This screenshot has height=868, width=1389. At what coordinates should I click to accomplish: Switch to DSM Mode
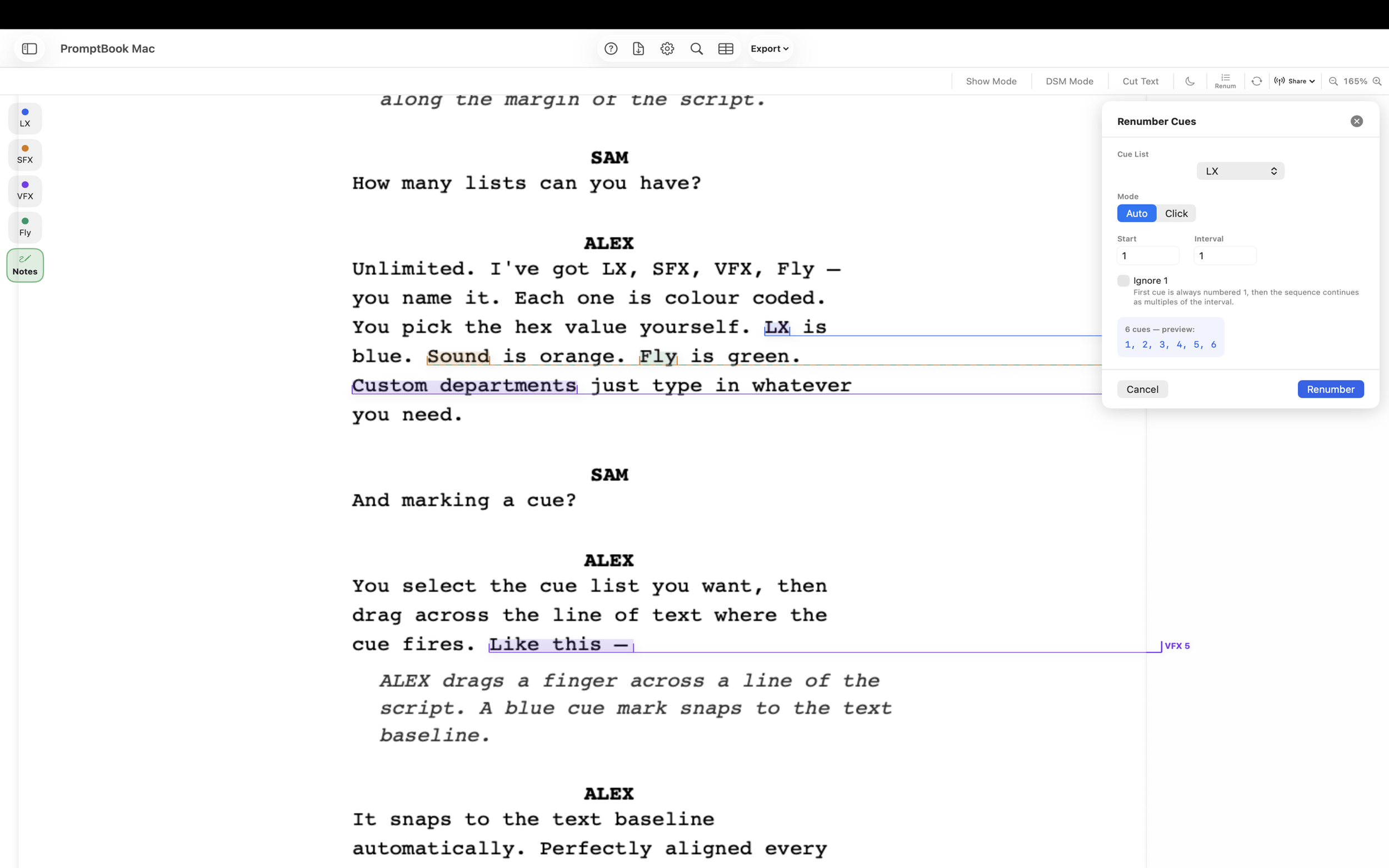click(x=1069, y=81)
